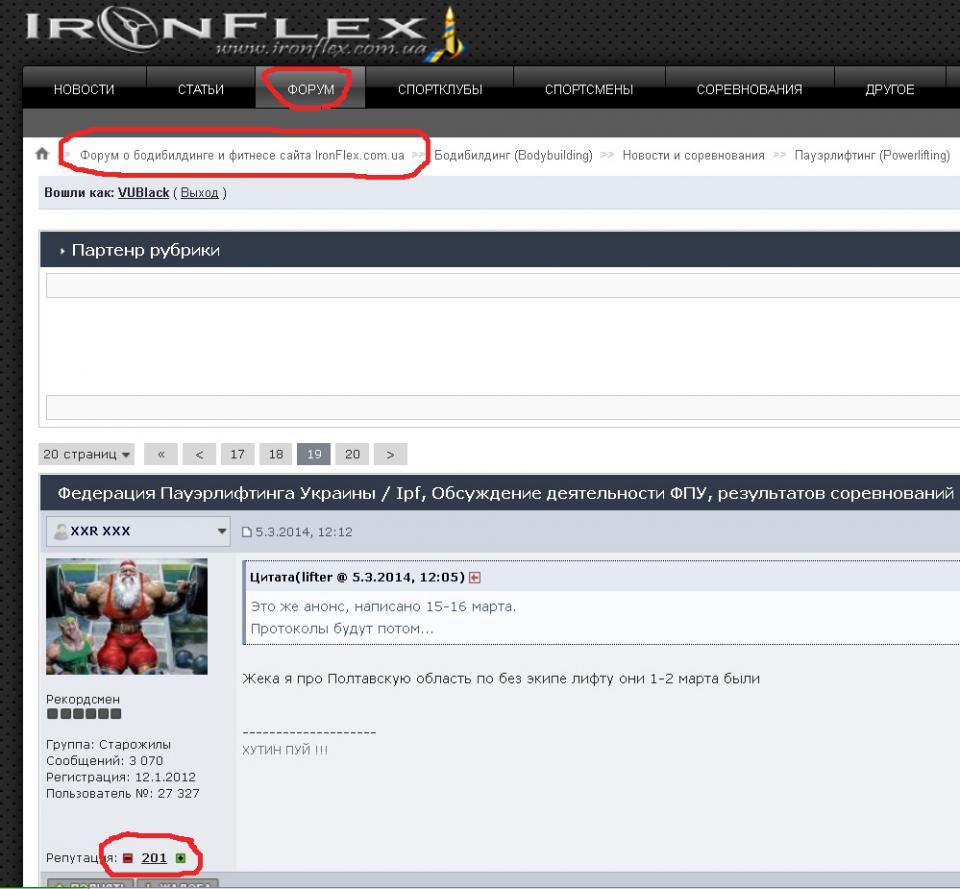Image resolution: width=960 pixels, height=889 pixels.
Task: Click the IronFlex logo in the header
Action: click(x=240, y=32)
